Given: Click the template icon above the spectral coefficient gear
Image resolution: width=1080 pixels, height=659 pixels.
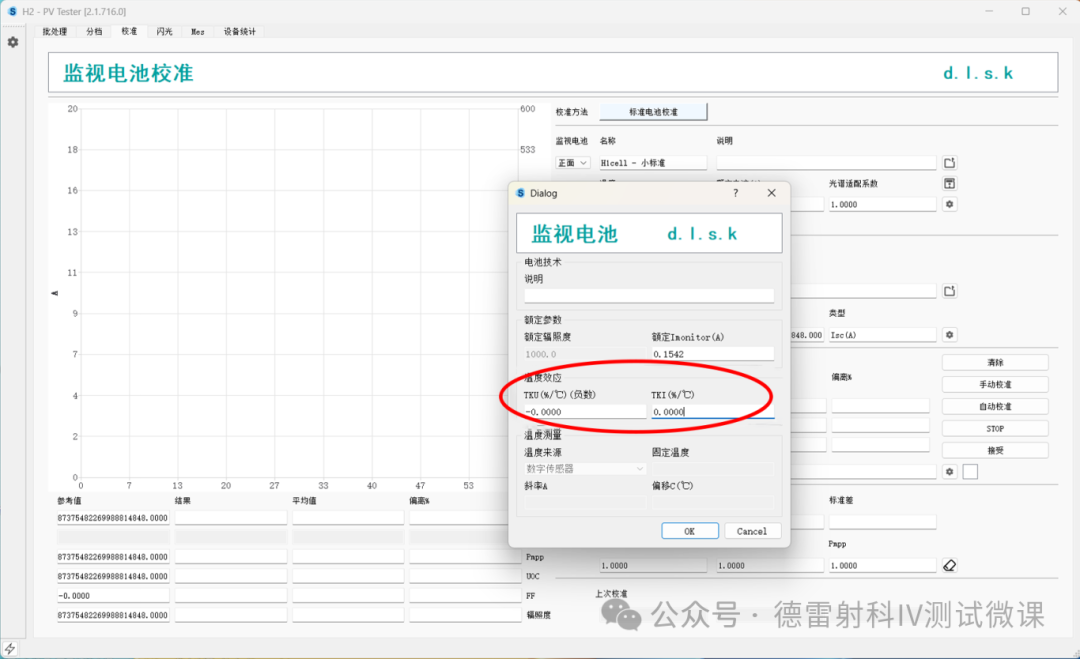Looking at the screenshot, I should 950,184.
